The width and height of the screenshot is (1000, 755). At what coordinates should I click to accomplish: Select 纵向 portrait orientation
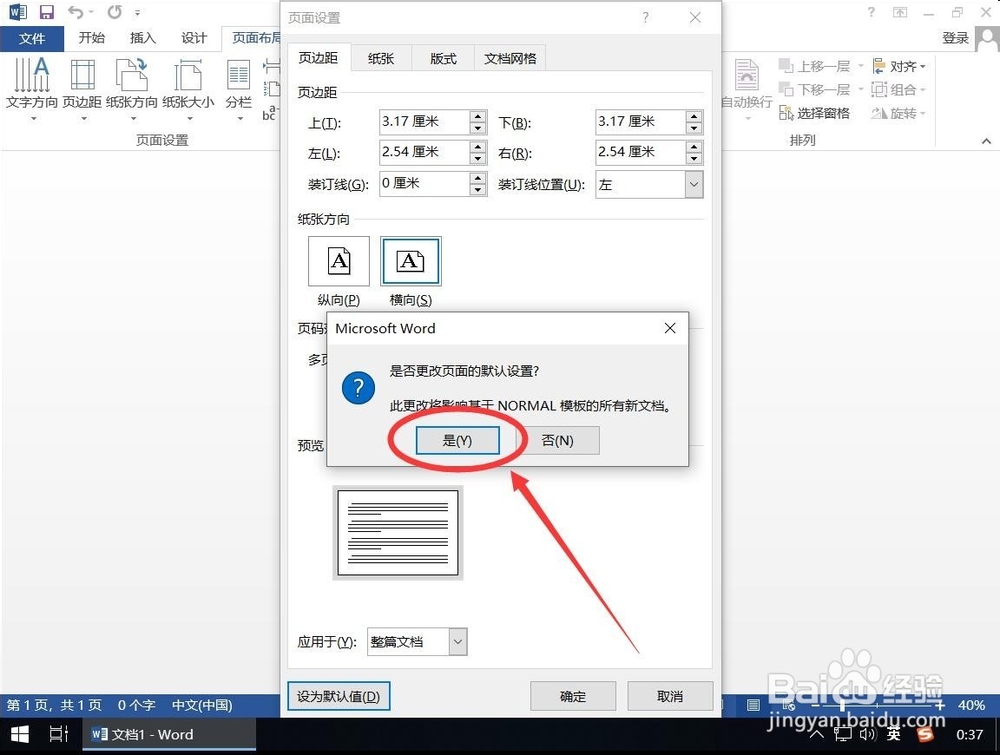(x=338, y=261)
